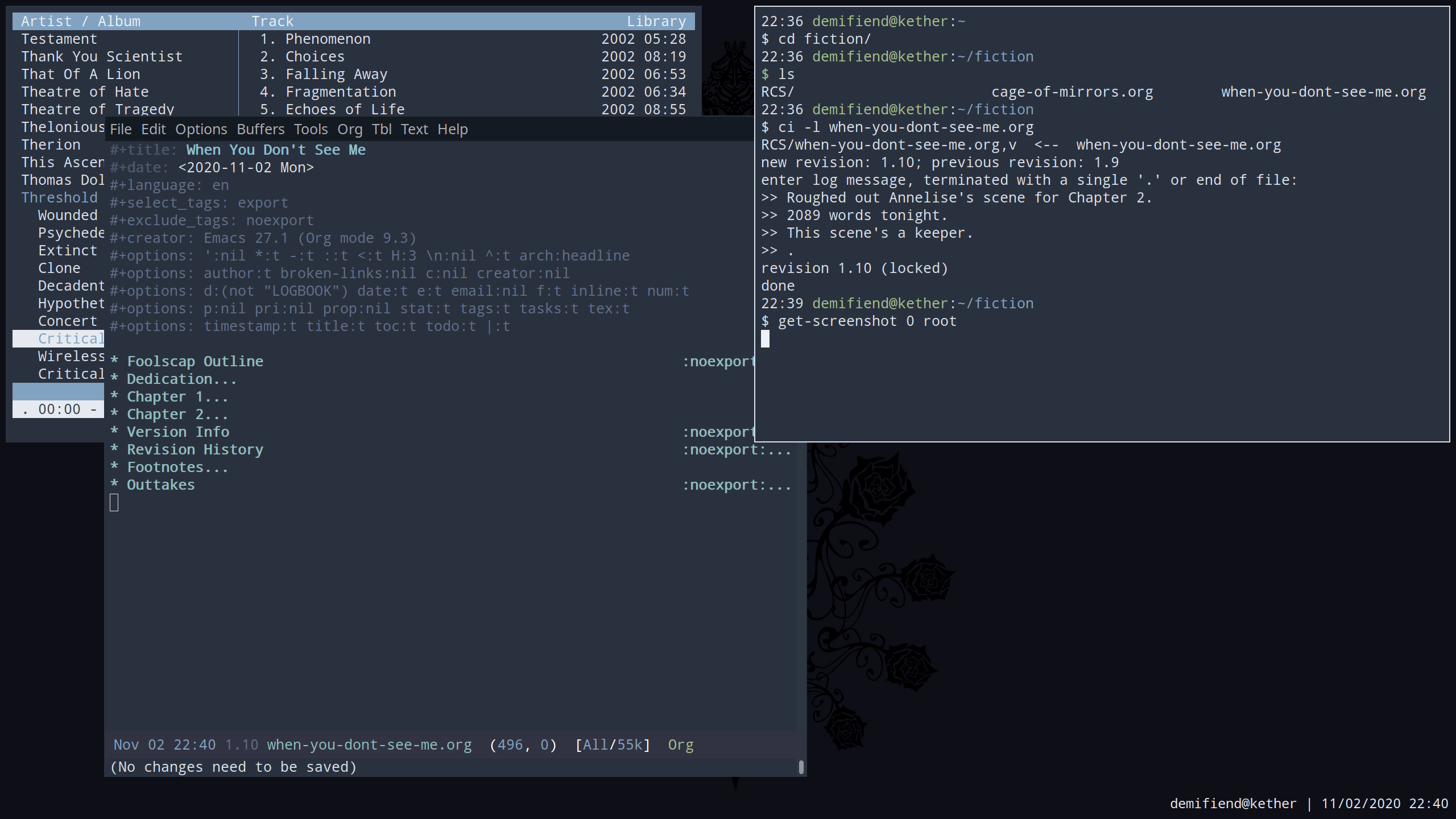This screenshot has width=1456, height=819.
Task: Click the Foolscap Outline heading
Action: click(195, 361)
